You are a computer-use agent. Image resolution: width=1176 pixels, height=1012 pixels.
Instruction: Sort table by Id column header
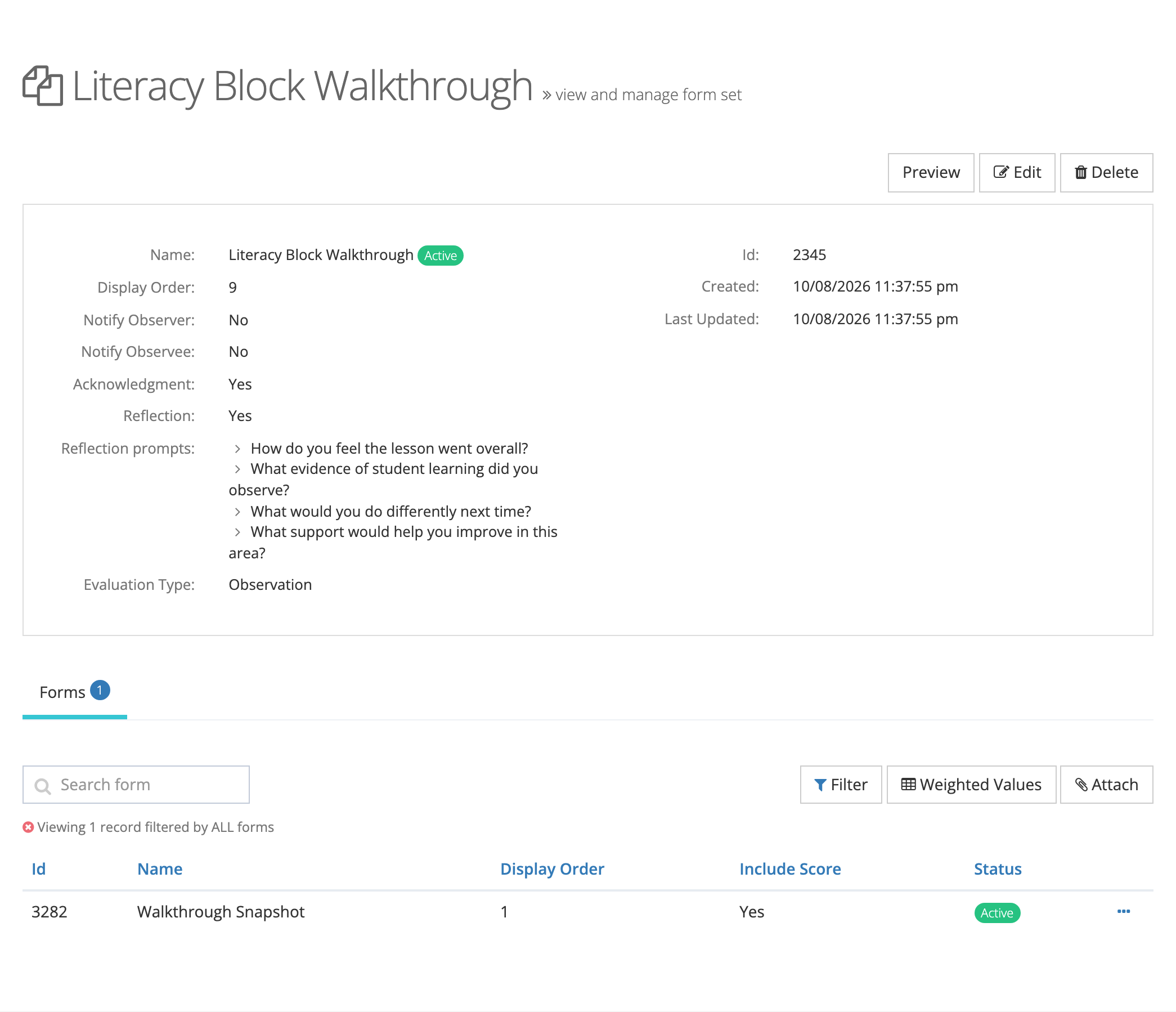[x=39, y=869]
